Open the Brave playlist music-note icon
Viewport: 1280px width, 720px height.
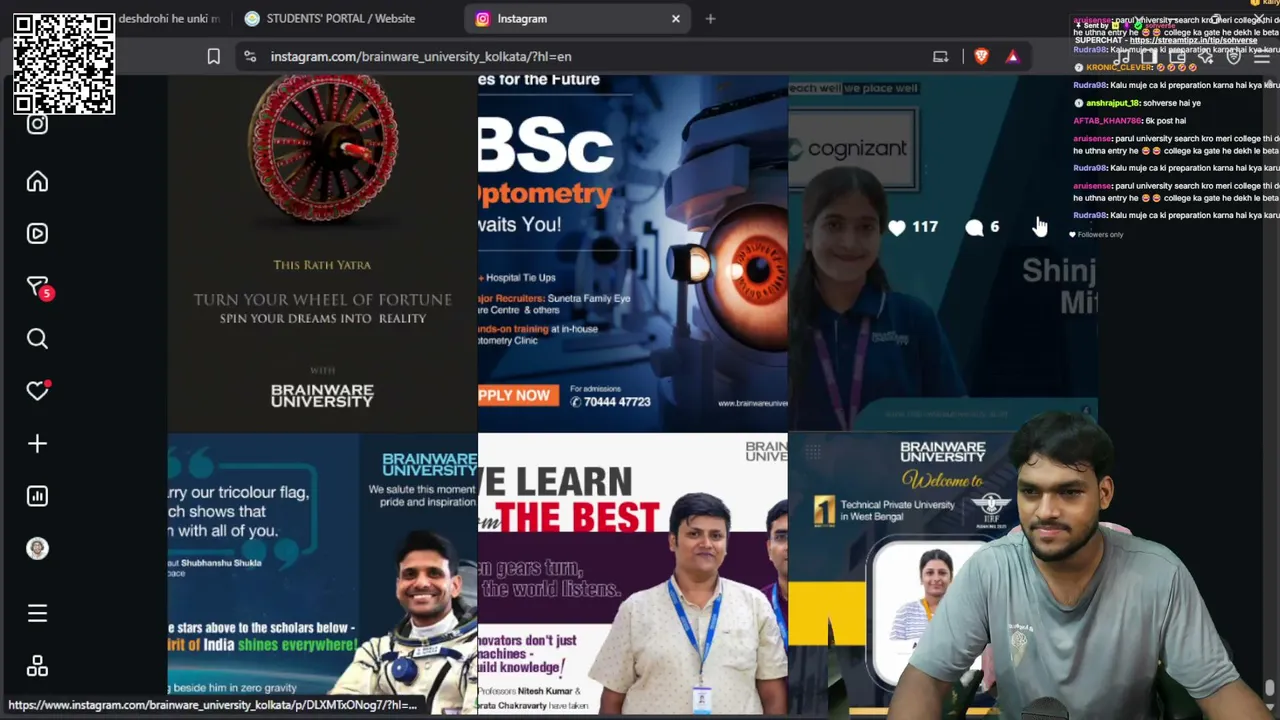(1121, 57)
